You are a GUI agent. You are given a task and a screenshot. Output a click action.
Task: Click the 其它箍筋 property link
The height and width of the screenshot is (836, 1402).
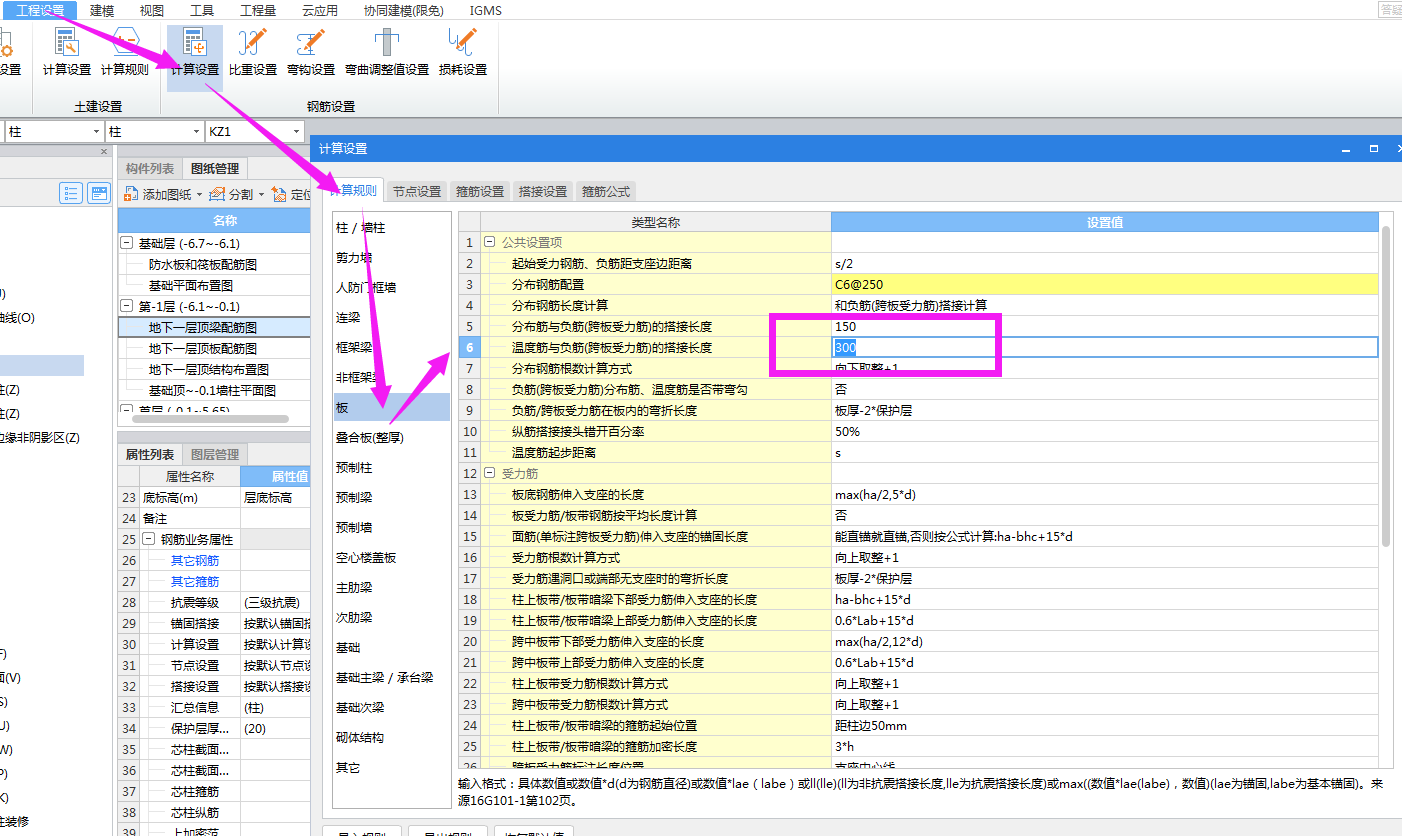[x=194, y=581]
